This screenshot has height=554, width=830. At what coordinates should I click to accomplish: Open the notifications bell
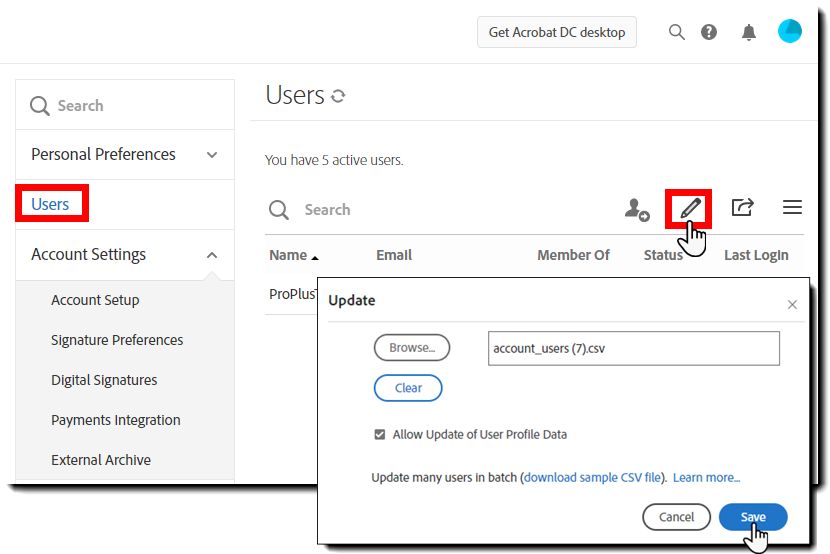pos(749,32)
